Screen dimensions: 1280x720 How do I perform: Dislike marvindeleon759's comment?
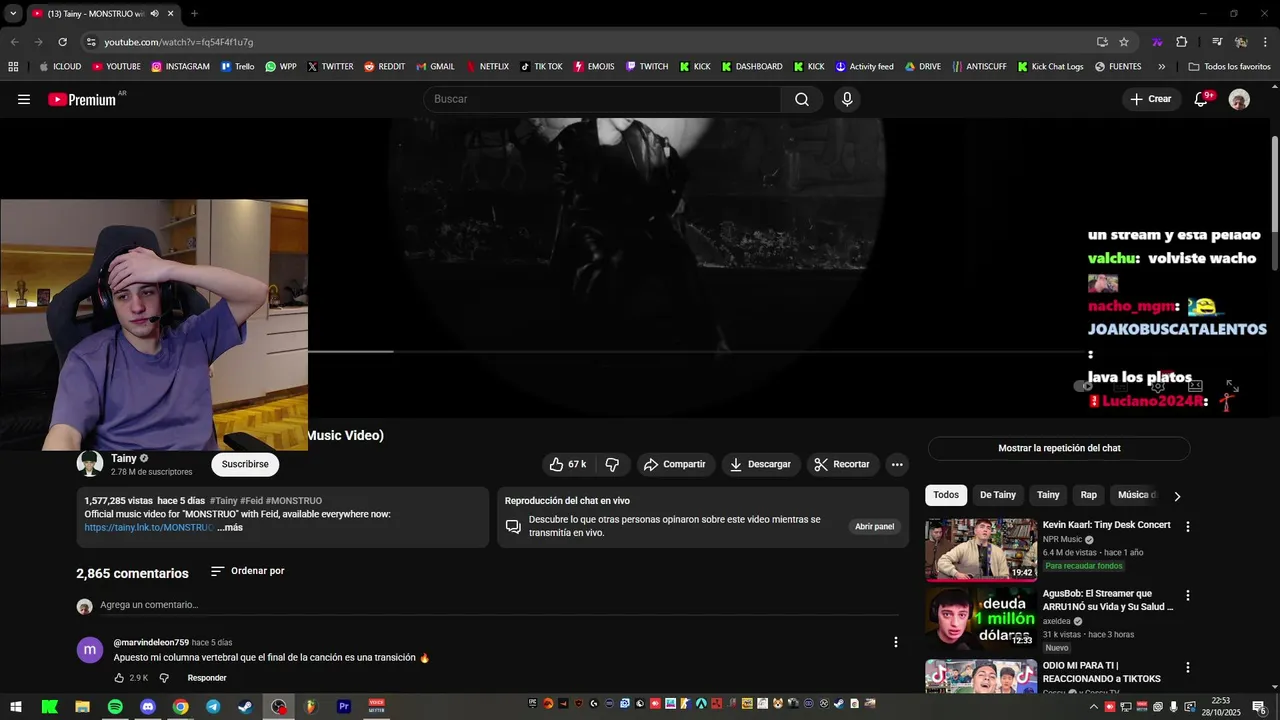click(x=164, y=678)
